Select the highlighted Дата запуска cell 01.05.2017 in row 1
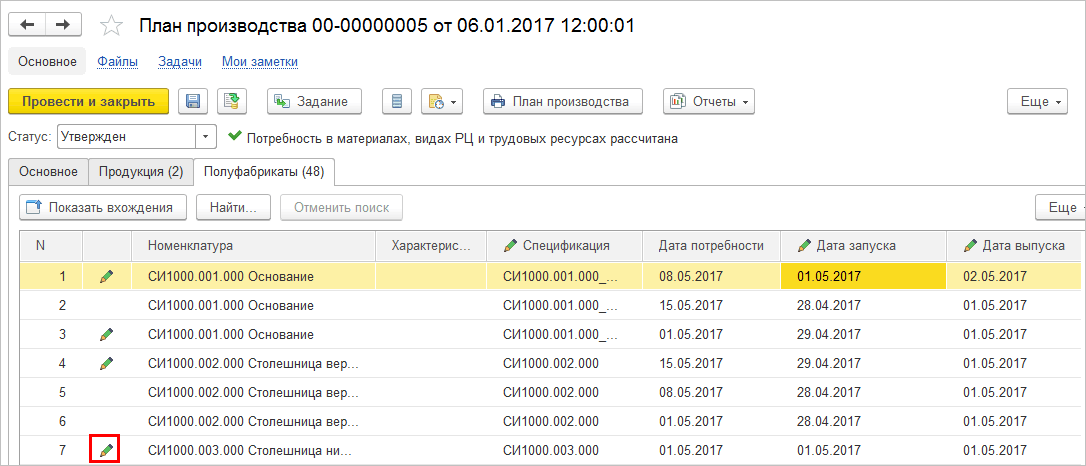The height and width of the screenshot is (466, 1086). pos(864,276)
